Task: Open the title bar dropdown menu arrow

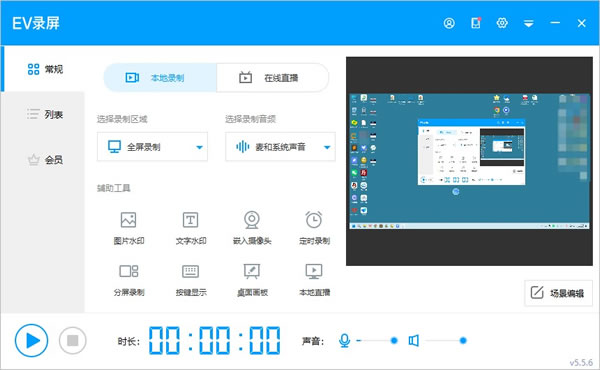Action: pyautogui.click(x=528, y=24)
